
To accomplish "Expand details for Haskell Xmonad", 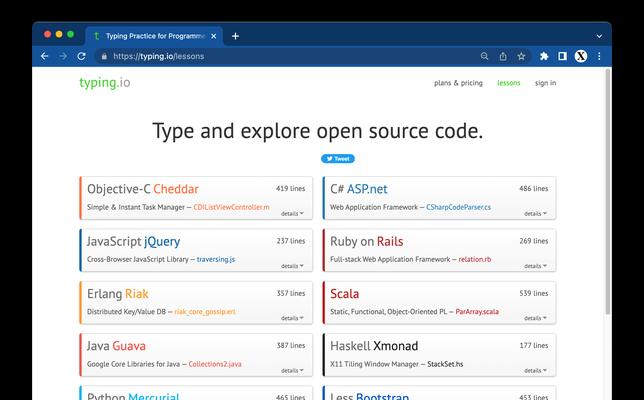I will pyautogui.click(x=535, y=370).
